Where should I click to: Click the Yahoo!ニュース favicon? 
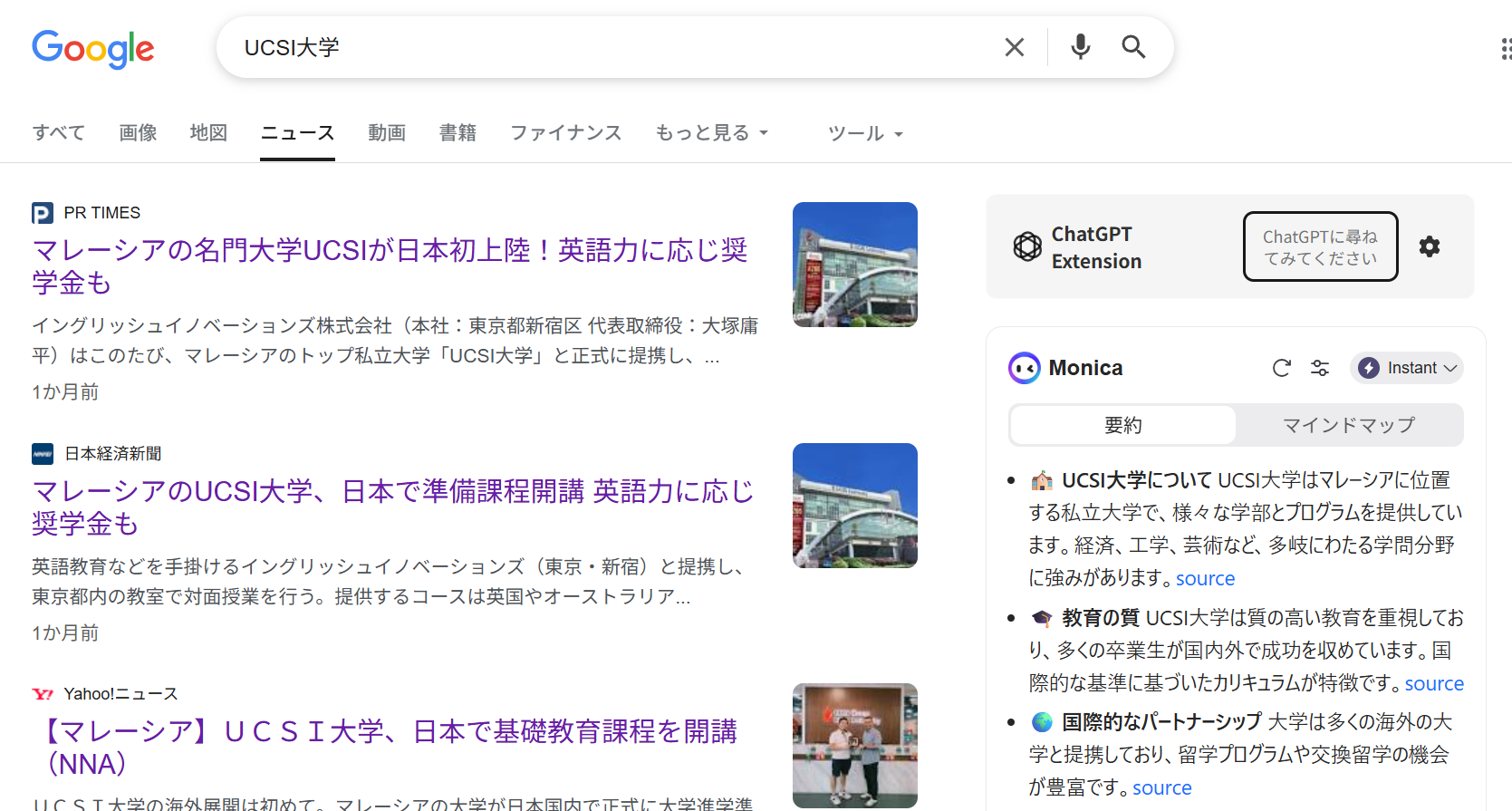point(43,694)
